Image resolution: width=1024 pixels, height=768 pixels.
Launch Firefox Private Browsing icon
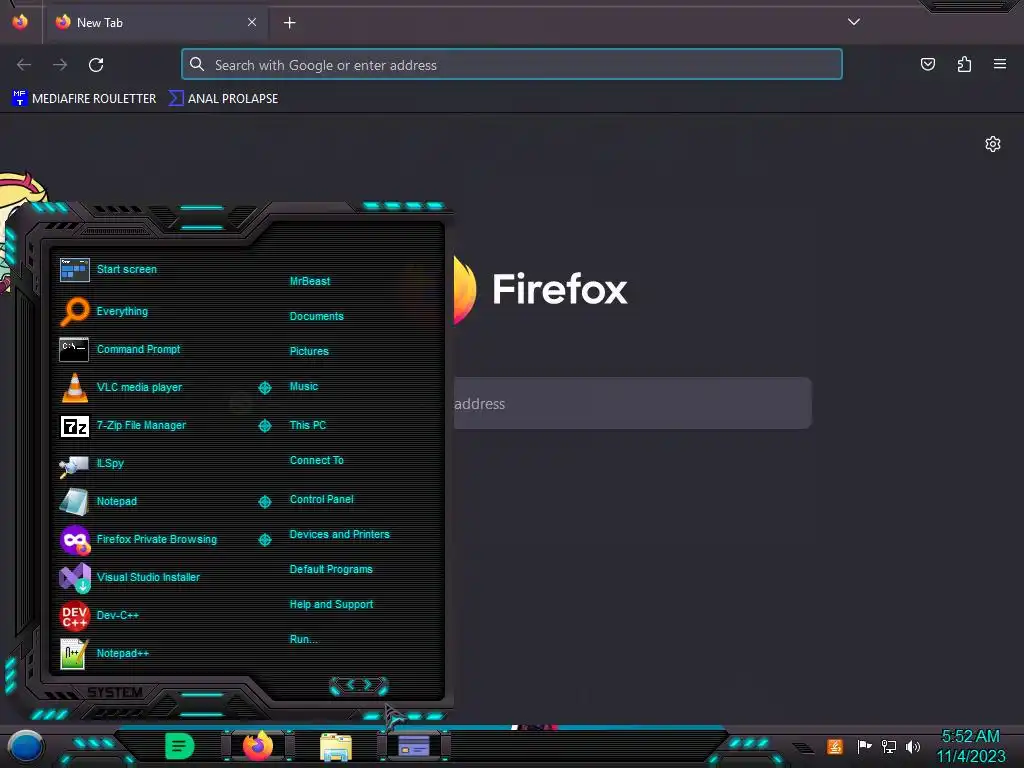click(x=74, y=540)
